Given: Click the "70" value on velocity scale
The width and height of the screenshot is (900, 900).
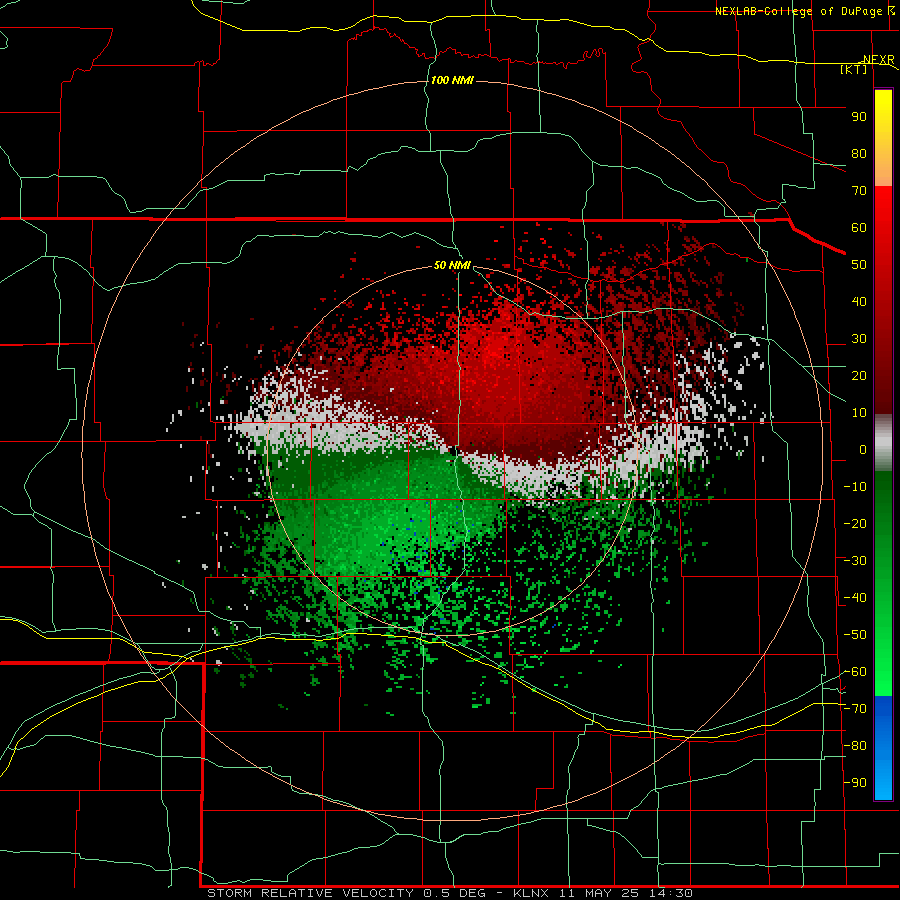Looking at the screenshot, I should [x=859, y=191].
